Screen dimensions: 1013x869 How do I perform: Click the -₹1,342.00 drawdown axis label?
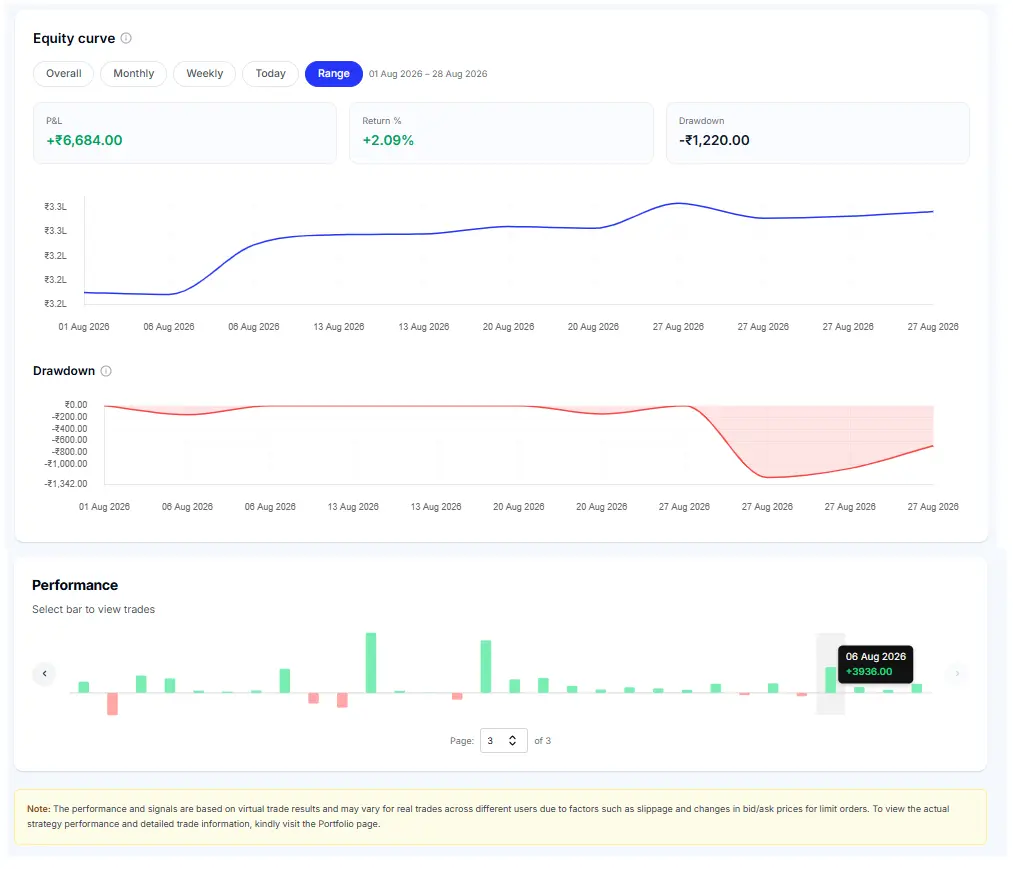coord(66,483)
